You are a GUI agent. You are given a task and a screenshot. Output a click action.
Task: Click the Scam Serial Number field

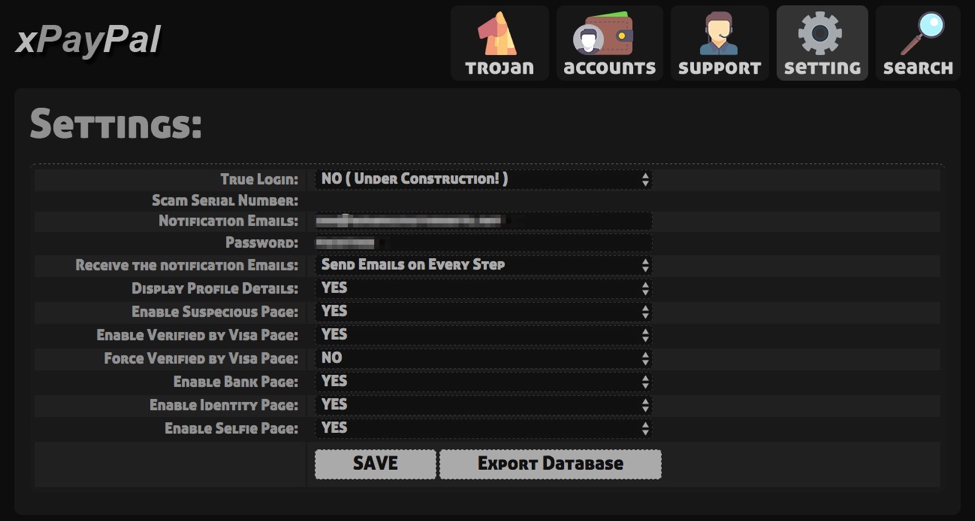point(484,200)
